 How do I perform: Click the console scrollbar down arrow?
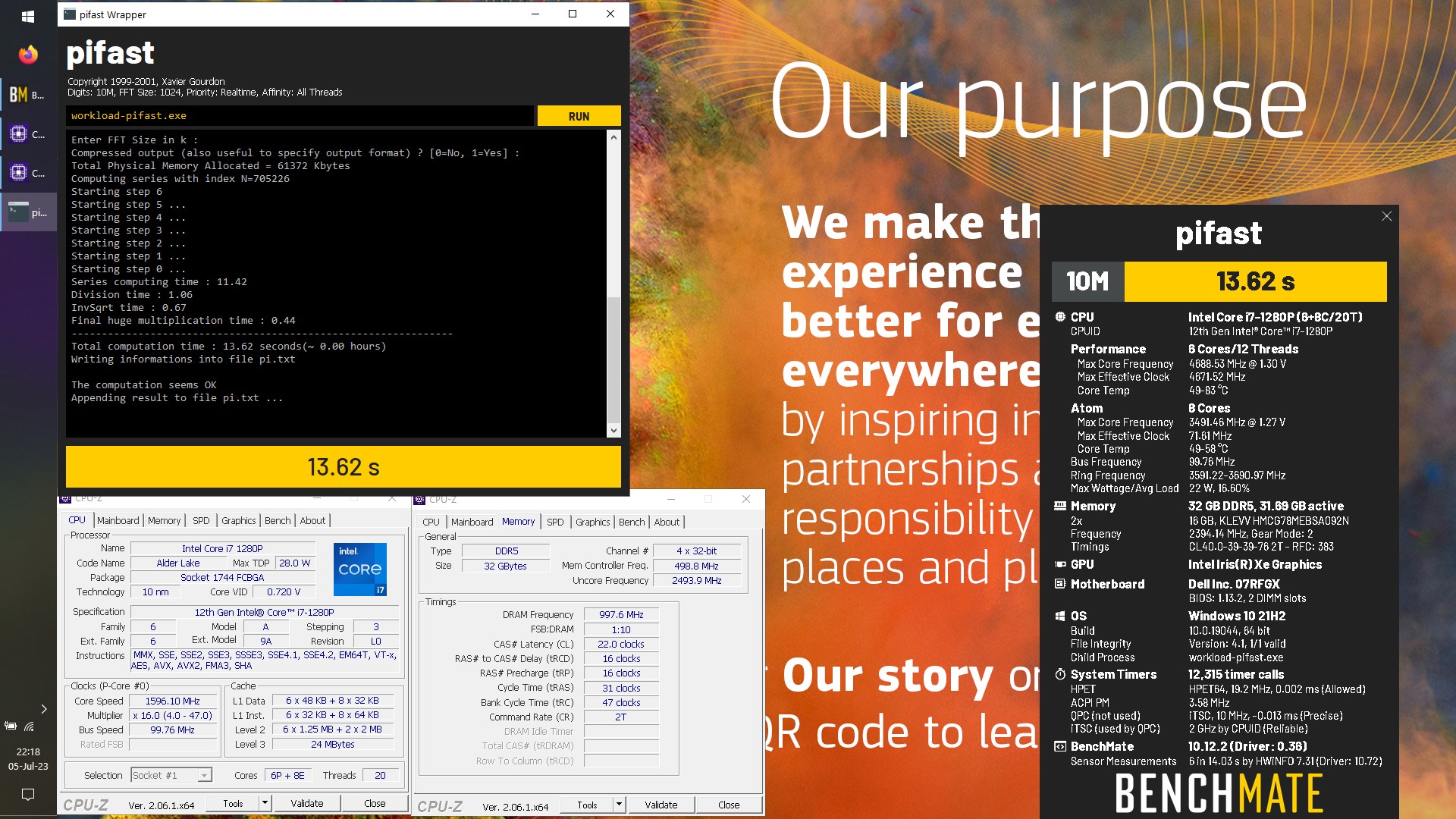click(613, 431)
